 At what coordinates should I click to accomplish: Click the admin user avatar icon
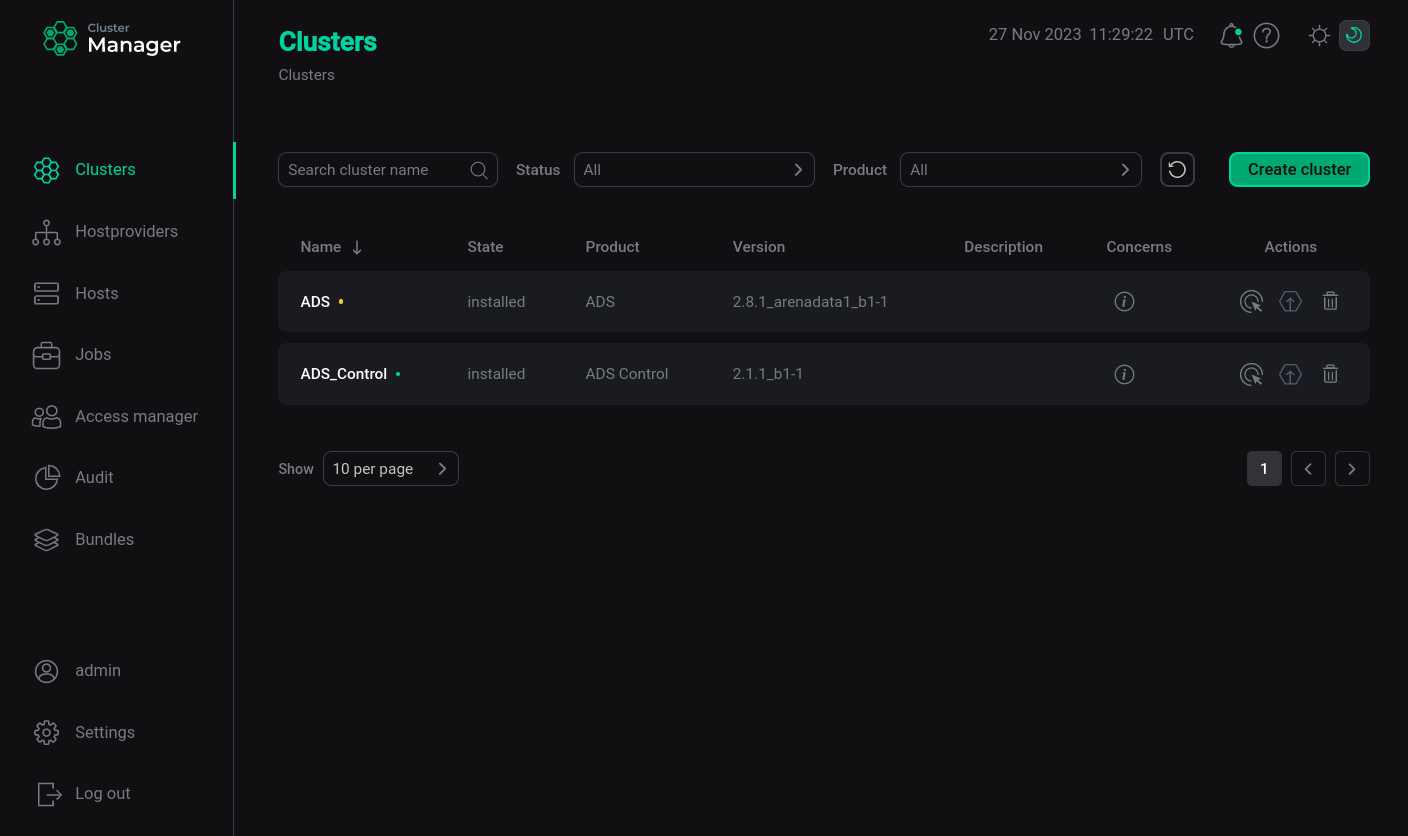click(x=46, y=671)
